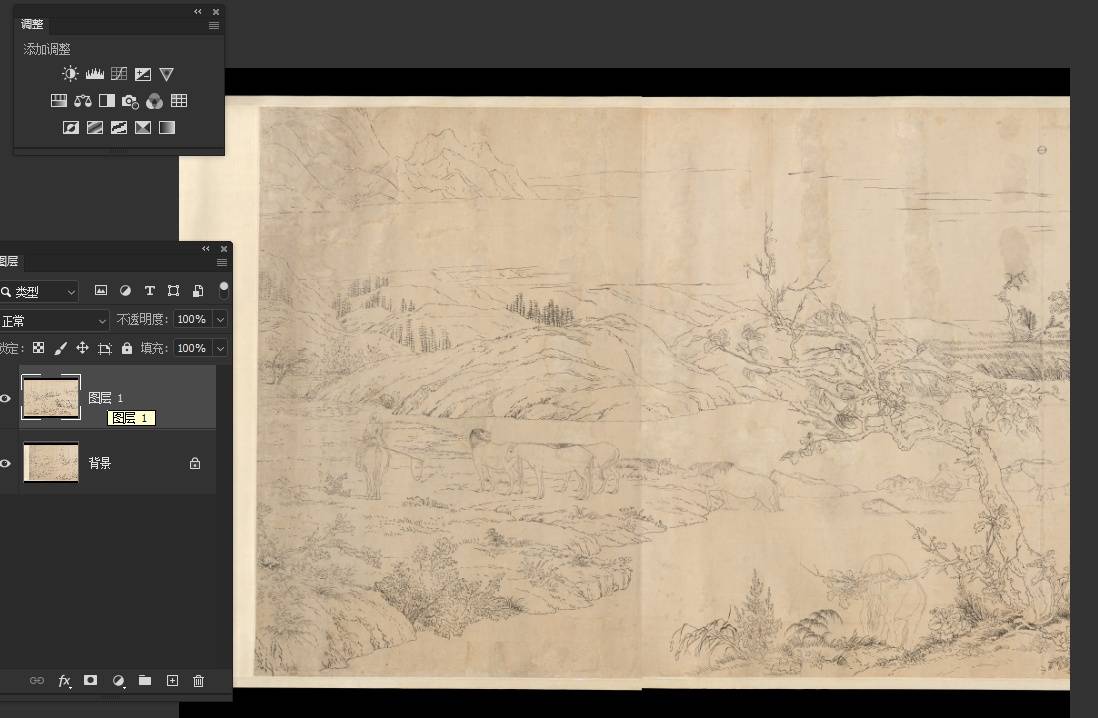Hide the 图层 1 layer
Screen dimensions: 1098x718
(x=5, y=398)
